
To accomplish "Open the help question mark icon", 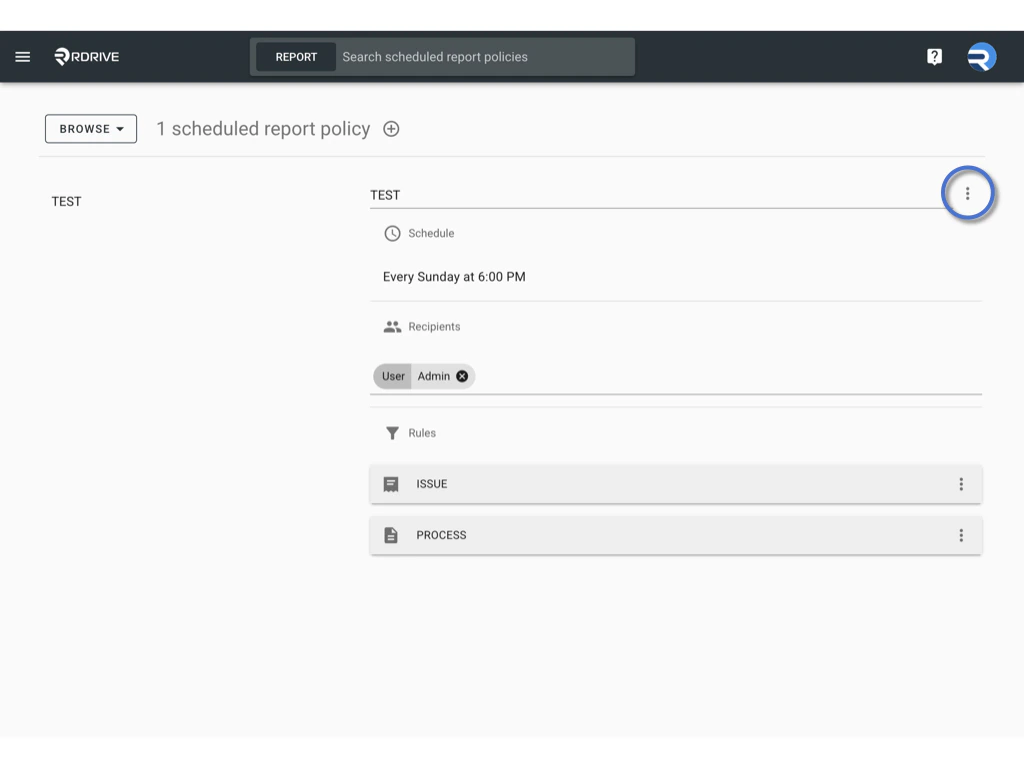I will click(x=934, y=56).
